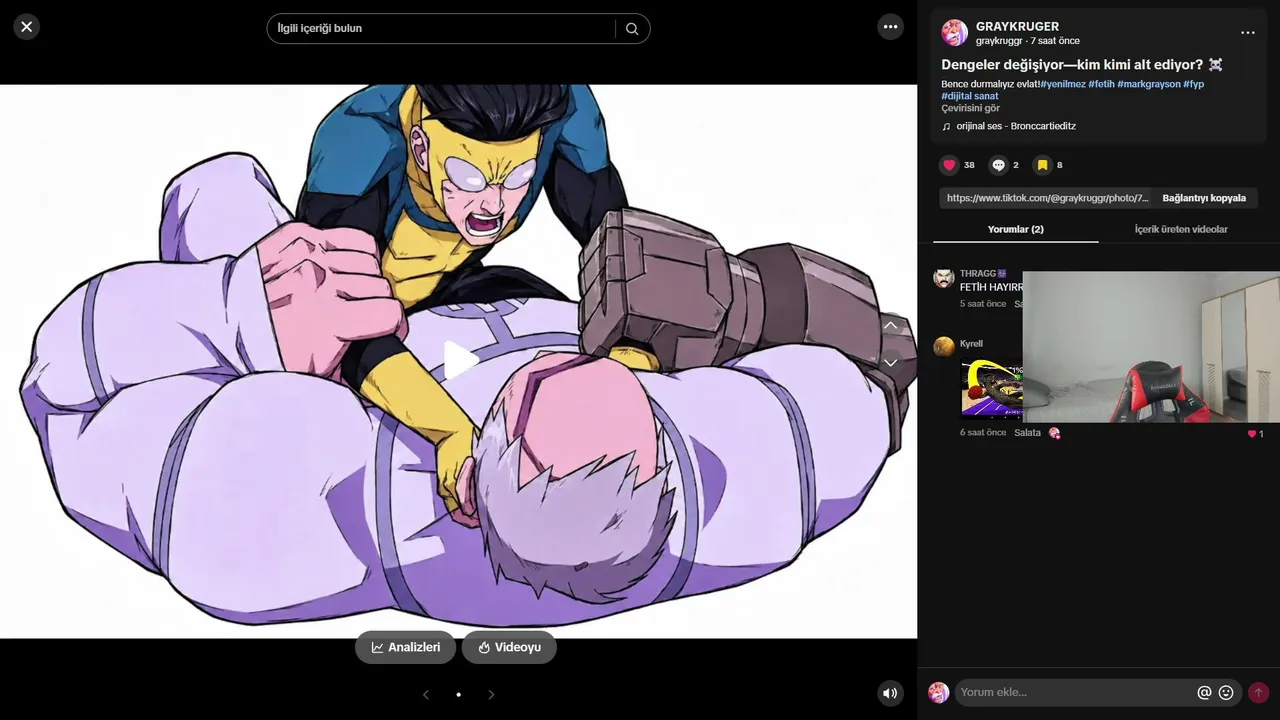Go to the previous video with the up chevron
The width and height of the screenshot is (1280, 720).
click(x=890, y=326)
